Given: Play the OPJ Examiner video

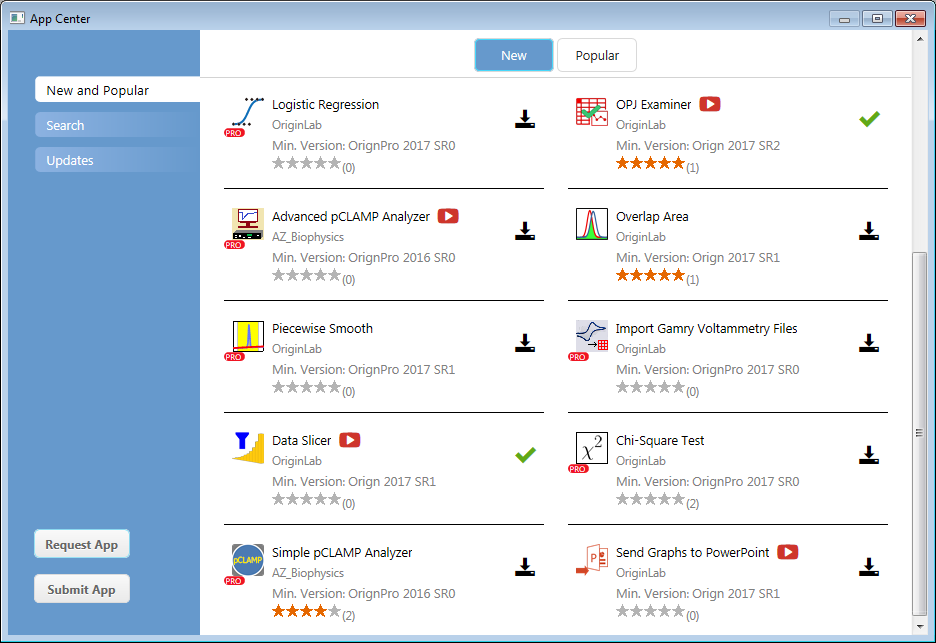Looking at the screenshot, I should click(710, 104).
